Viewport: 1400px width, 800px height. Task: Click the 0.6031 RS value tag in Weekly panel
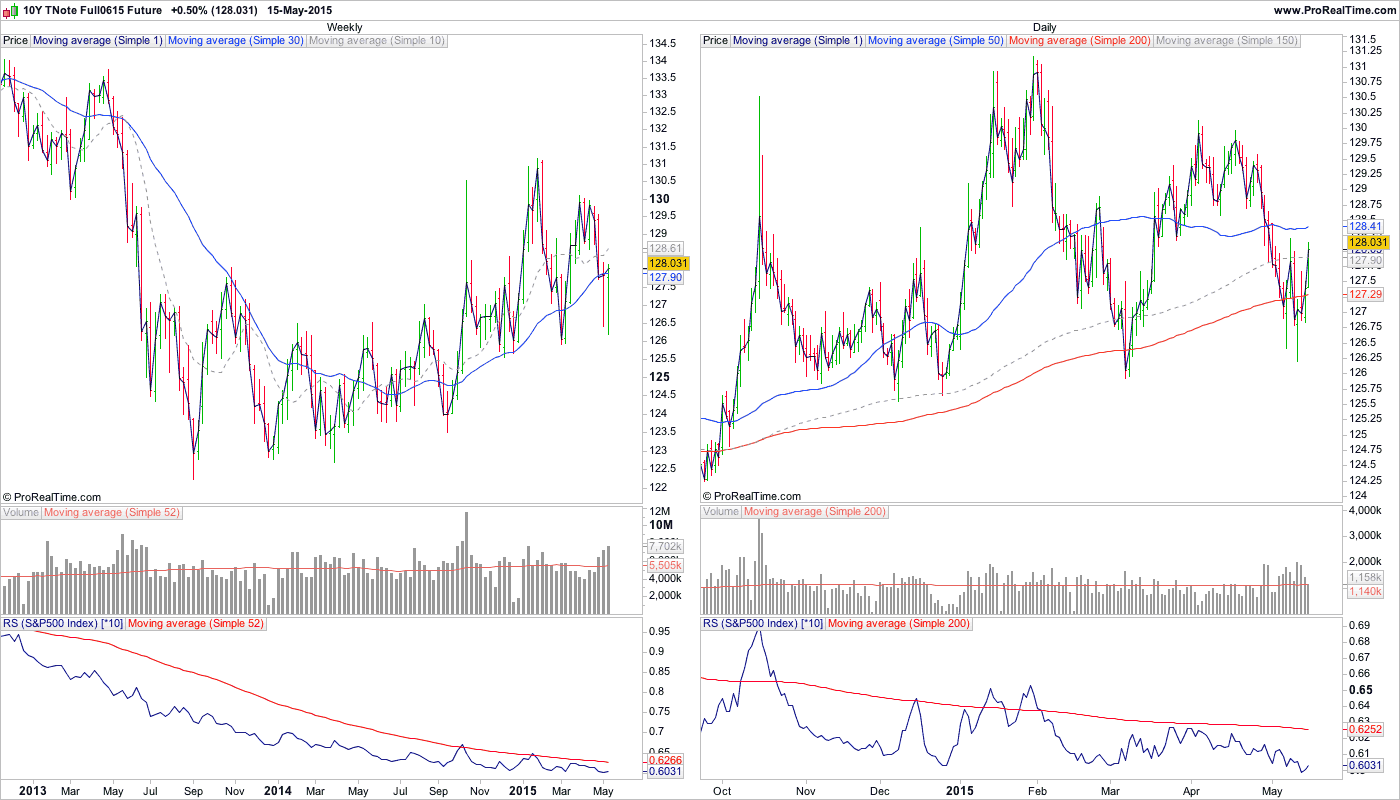[665, 771]
